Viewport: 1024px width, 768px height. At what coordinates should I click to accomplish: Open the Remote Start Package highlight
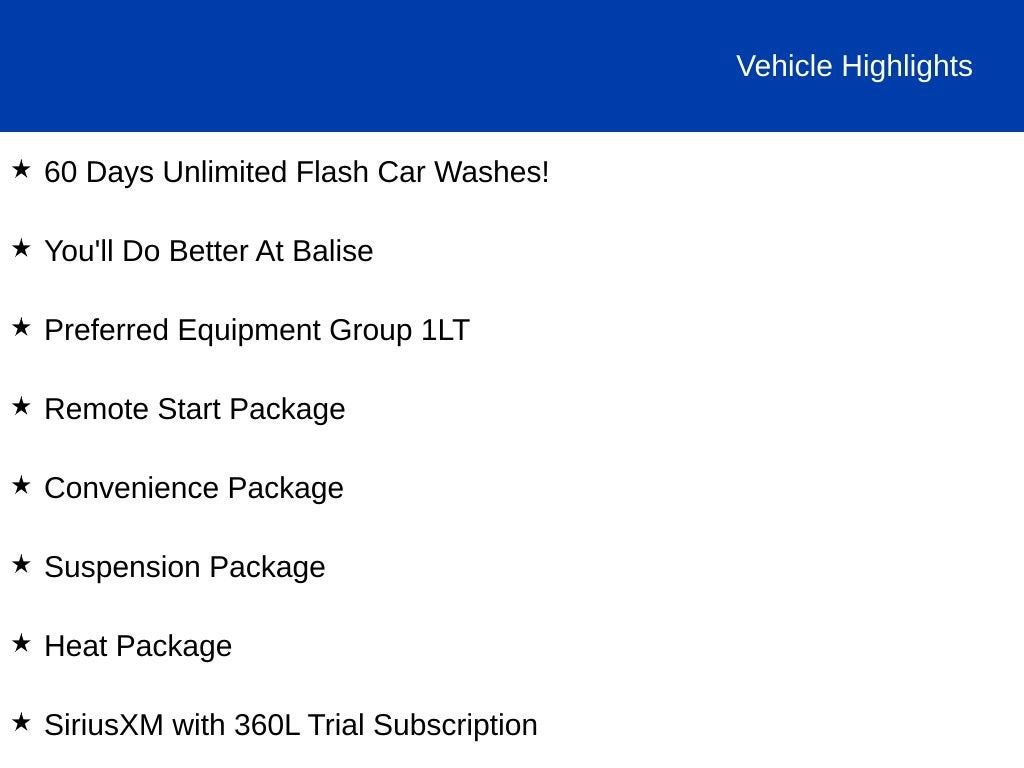click(195, 409)
